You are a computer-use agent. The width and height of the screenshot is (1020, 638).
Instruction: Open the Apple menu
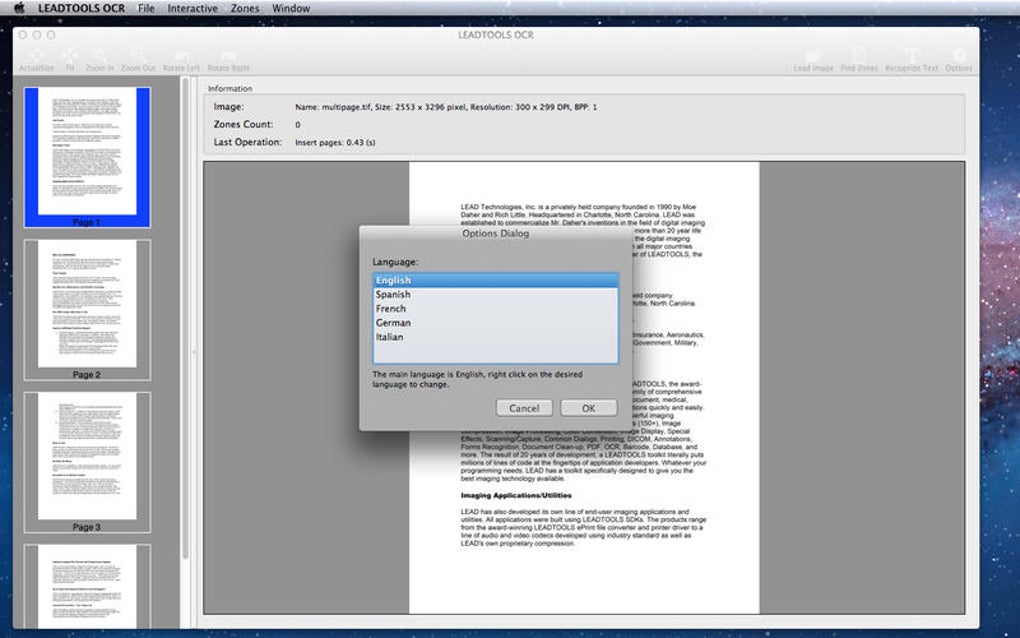(x=19, y=8)
